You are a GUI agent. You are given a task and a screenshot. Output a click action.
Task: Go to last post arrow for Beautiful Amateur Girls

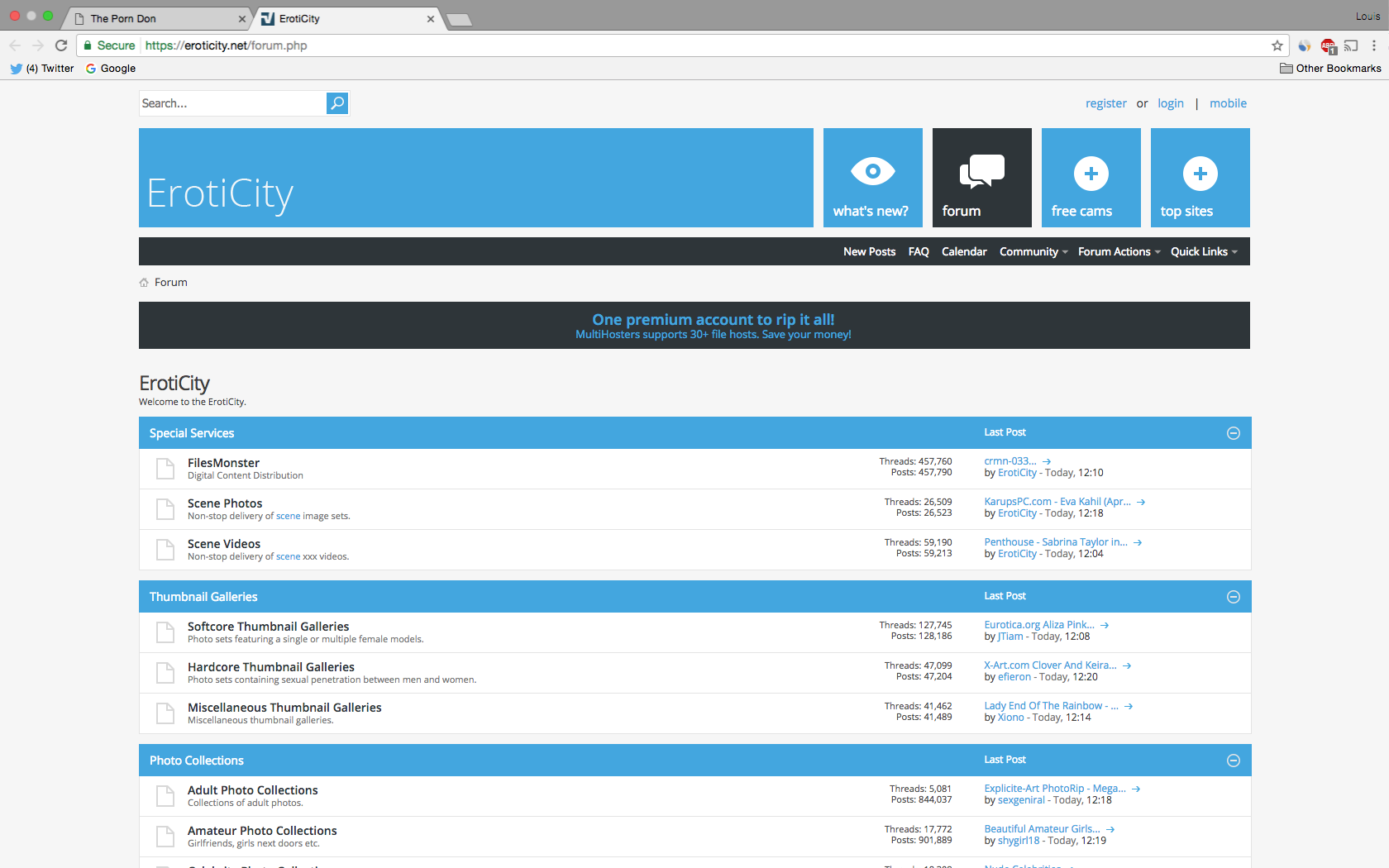click(1110, 829)
